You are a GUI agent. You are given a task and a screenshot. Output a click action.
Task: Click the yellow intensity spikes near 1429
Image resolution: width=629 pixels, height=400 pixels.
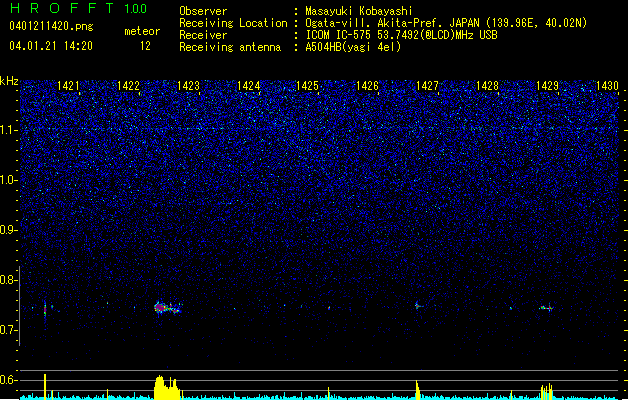point(546,392)
